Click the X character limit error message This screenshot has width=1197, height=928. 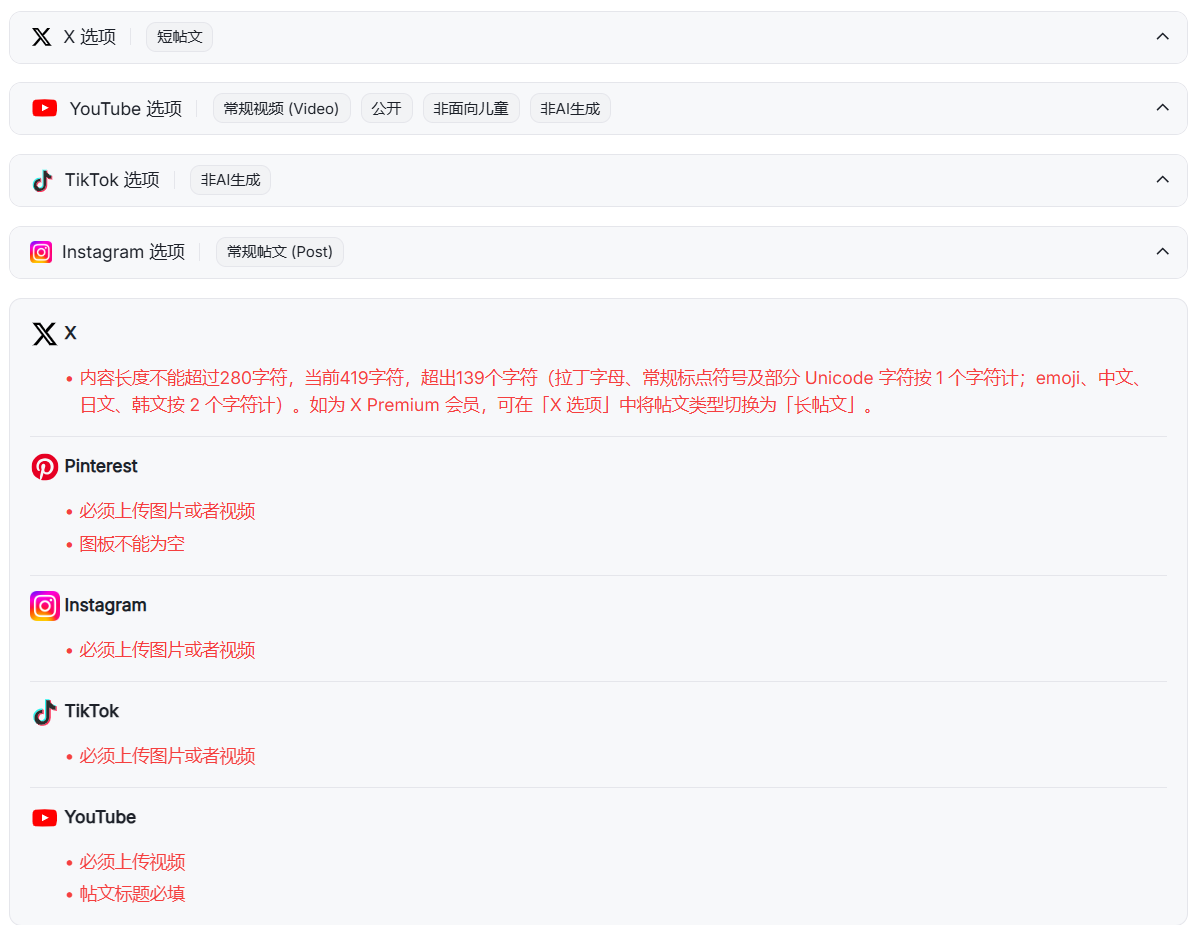[611, 392]
